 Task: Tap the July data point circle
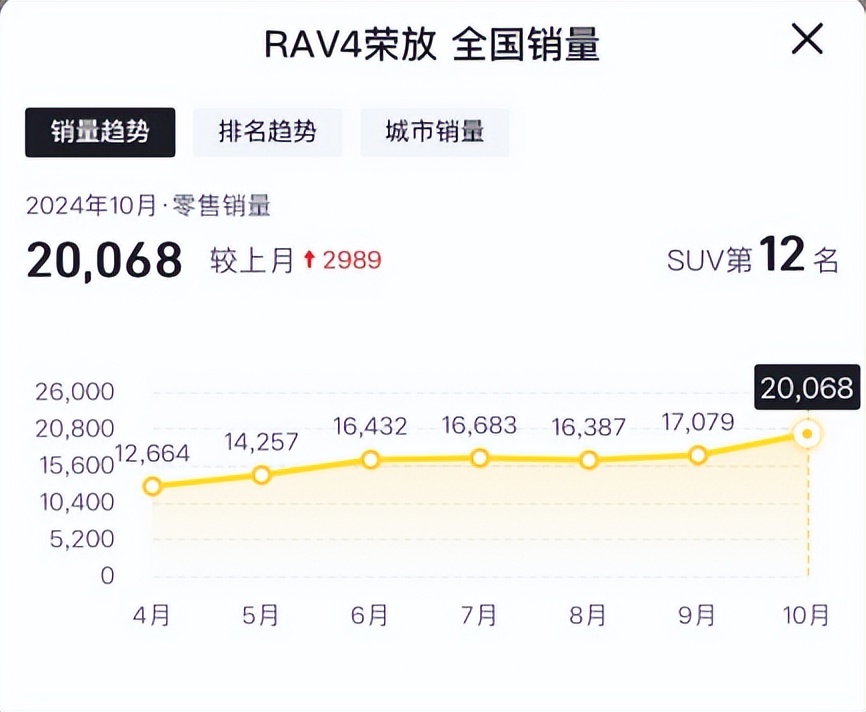[x=479, y=458]
